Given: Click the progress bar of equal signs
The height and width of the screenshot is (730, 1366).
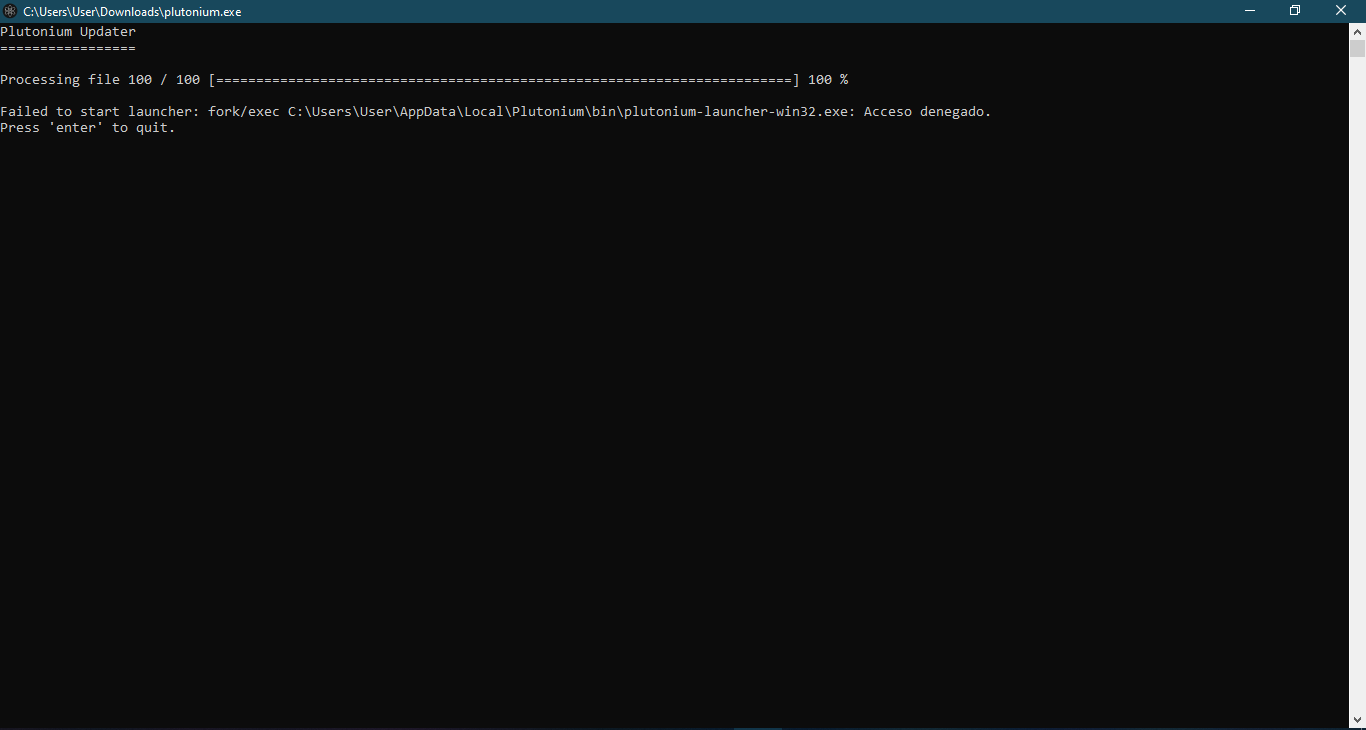Looking at the screenshot, I should point(504,80).
